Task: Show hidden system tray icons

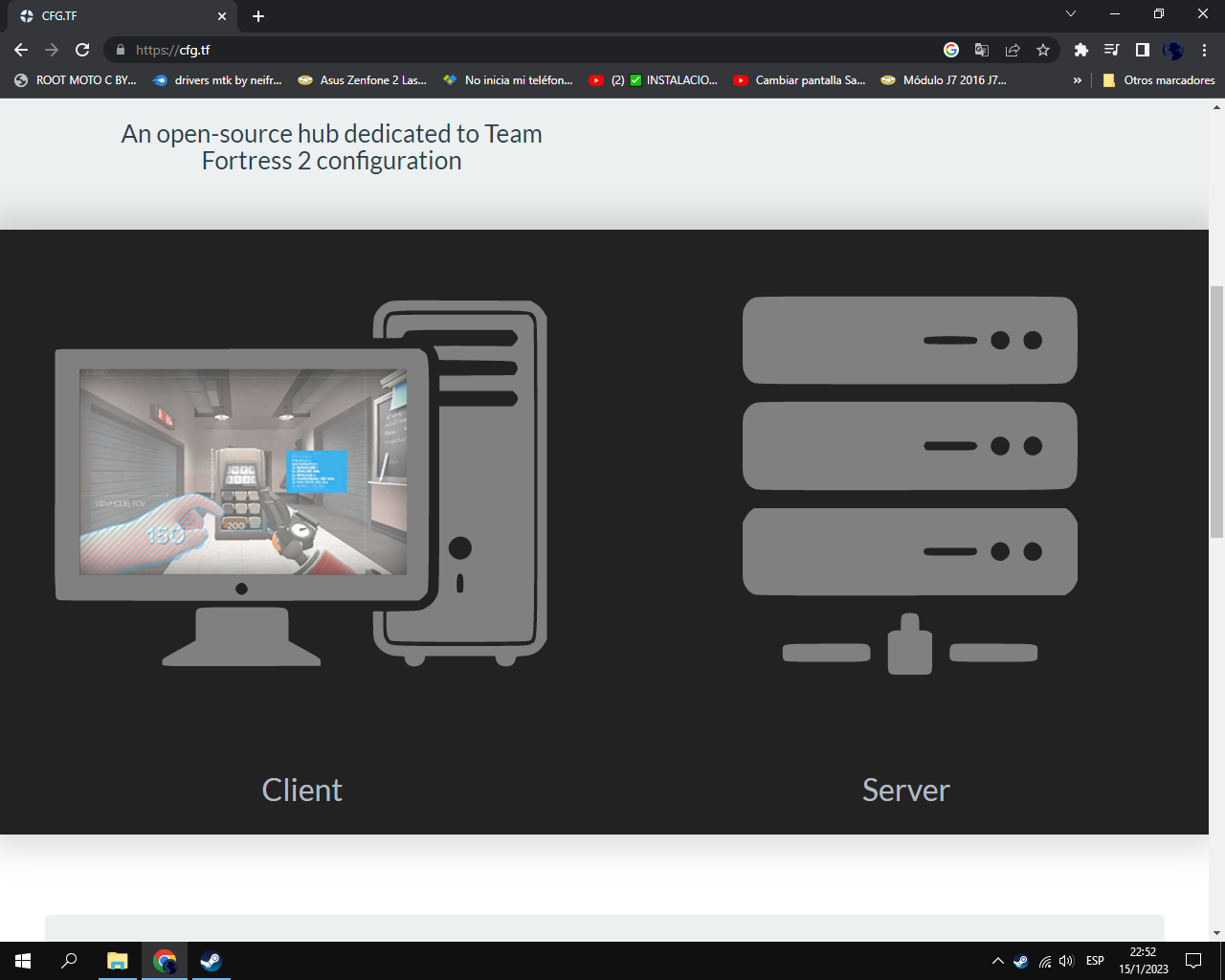Action: pos(998,961)
